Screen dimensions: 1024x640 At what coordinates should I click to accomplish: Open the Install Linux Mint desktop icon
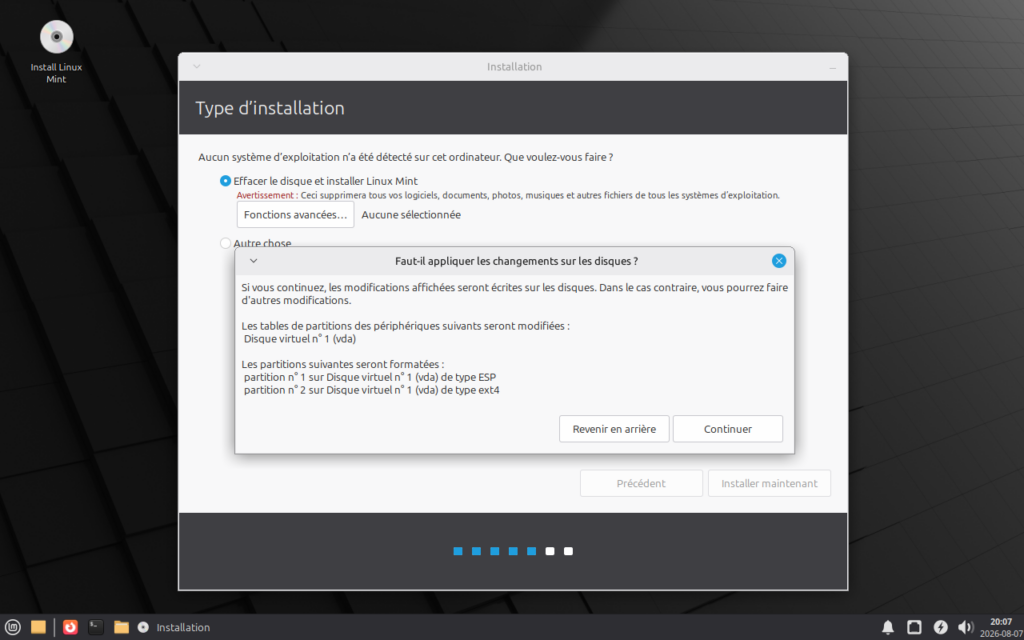coord(57,52)
